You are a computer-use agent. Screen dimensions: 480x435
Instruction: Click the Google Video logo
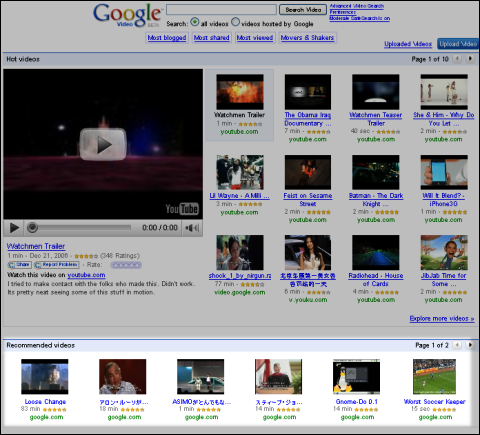click(127, 16)
